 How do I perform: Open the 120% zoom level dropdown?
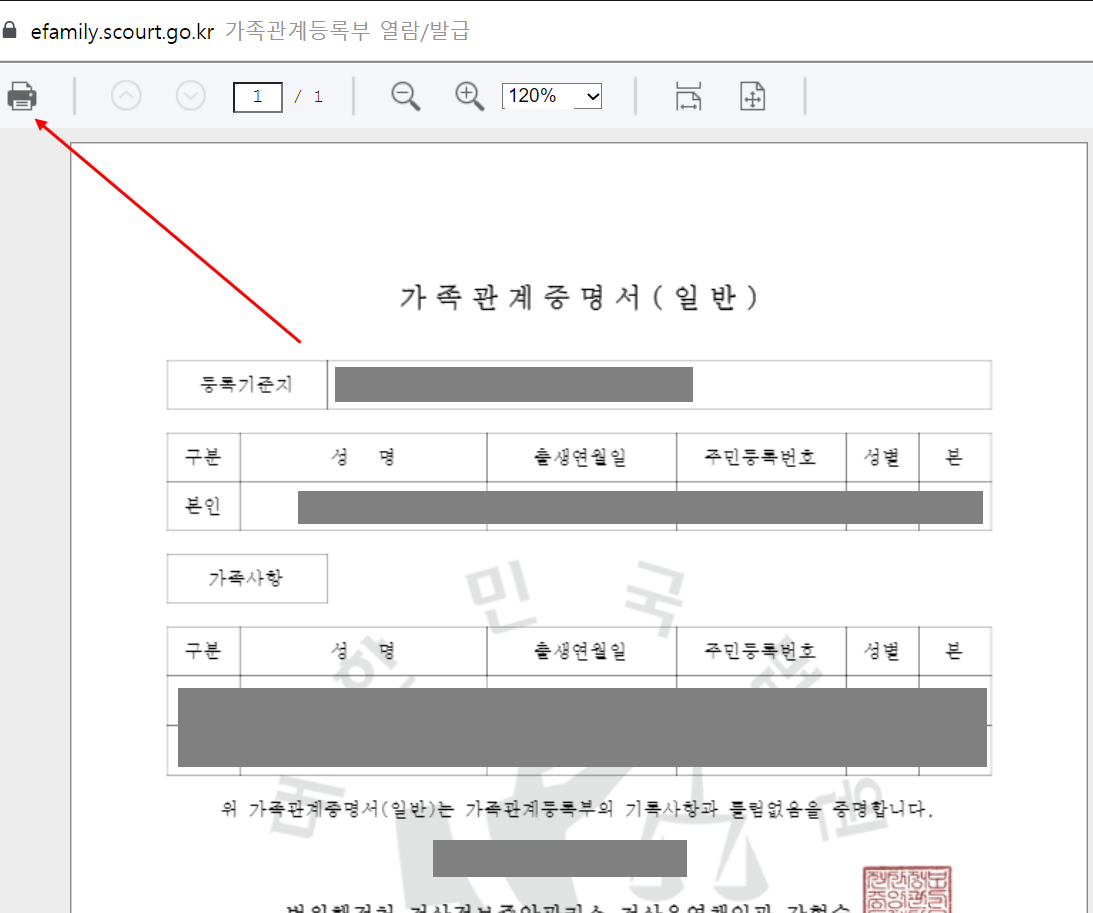pyautogui.click(x=551, y=96)
